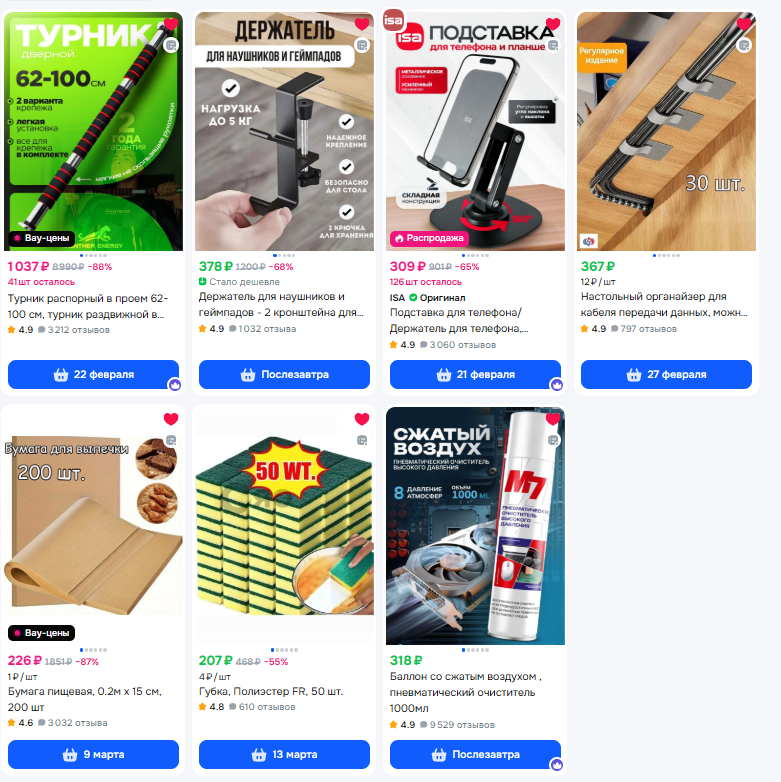This screenshot has height=782, width=781.
Task: Add Турник to cart, 22 февраля delivery
Action: pos(93,375)
